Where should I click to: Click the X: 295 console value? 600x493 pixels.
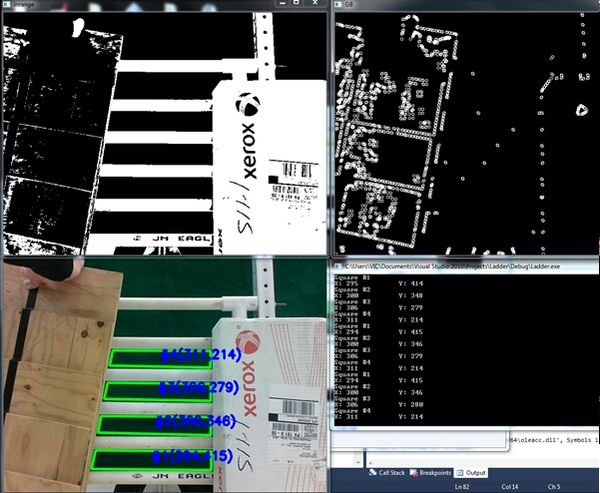[346, 284]
